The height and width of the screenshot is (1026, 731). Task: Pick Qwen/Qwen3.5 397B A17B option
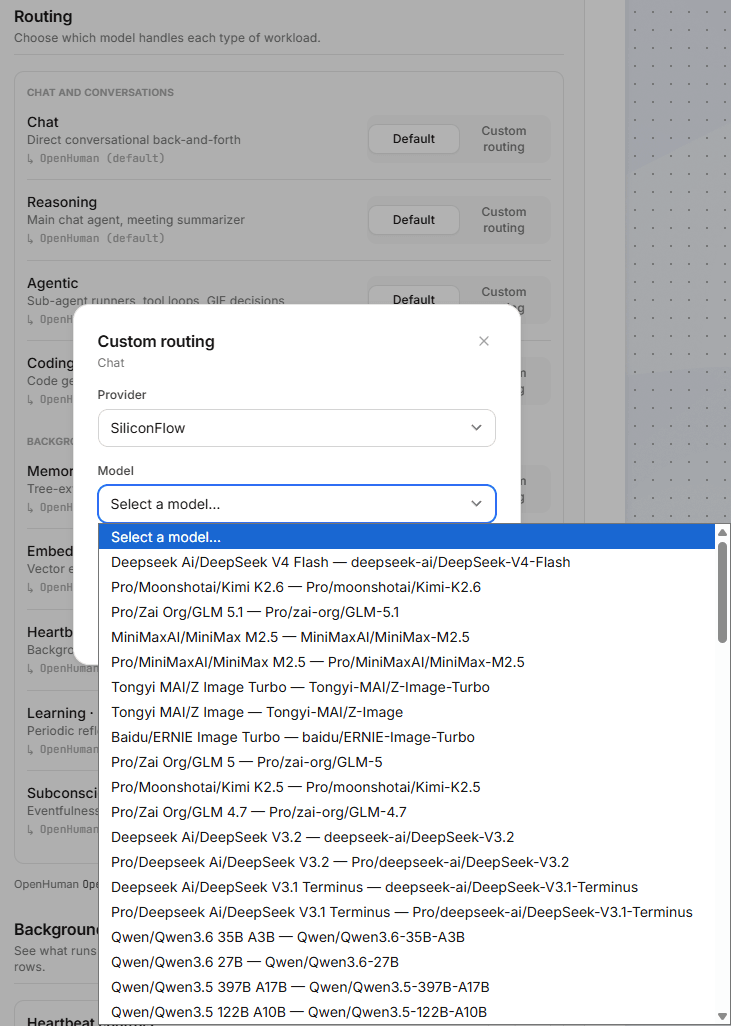tap(406, 987)
